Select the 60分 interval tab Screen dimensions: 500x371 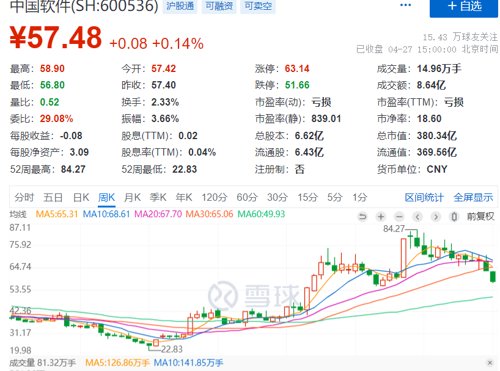pos(247,197)
